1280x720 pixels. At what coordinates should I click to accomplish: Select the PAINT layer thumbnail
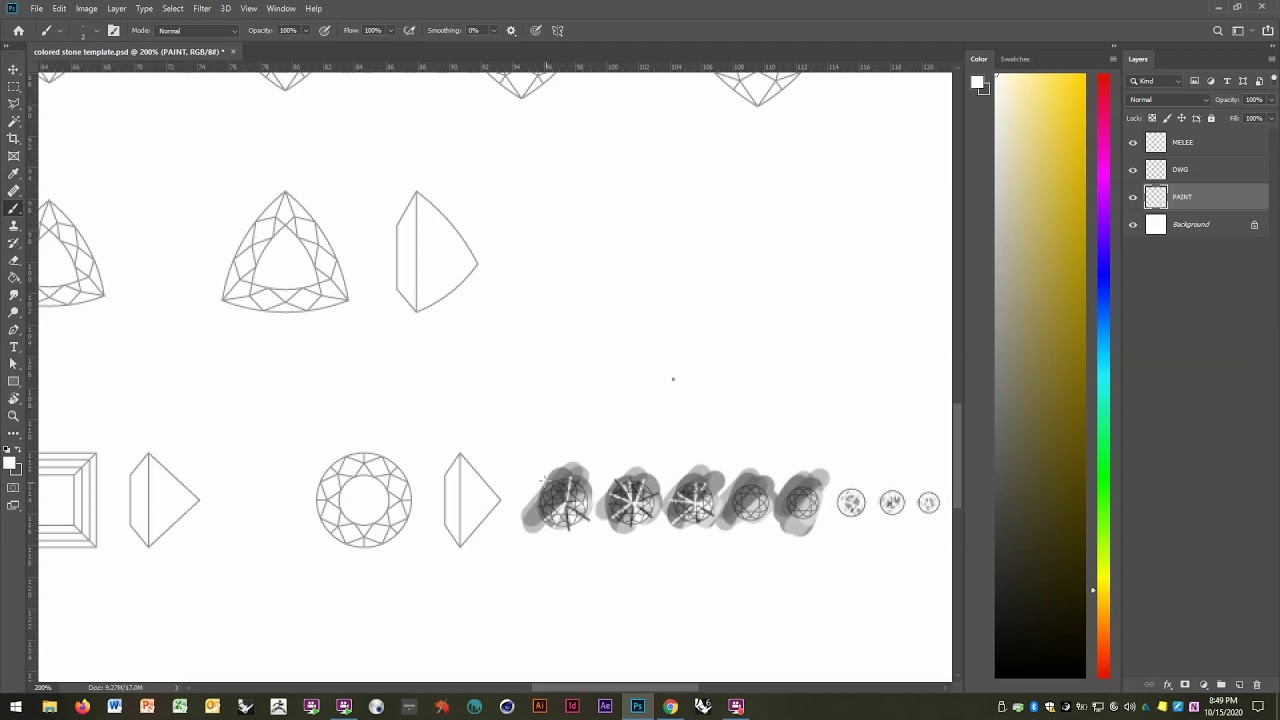pyautogui.click(x=1156, y=197)
